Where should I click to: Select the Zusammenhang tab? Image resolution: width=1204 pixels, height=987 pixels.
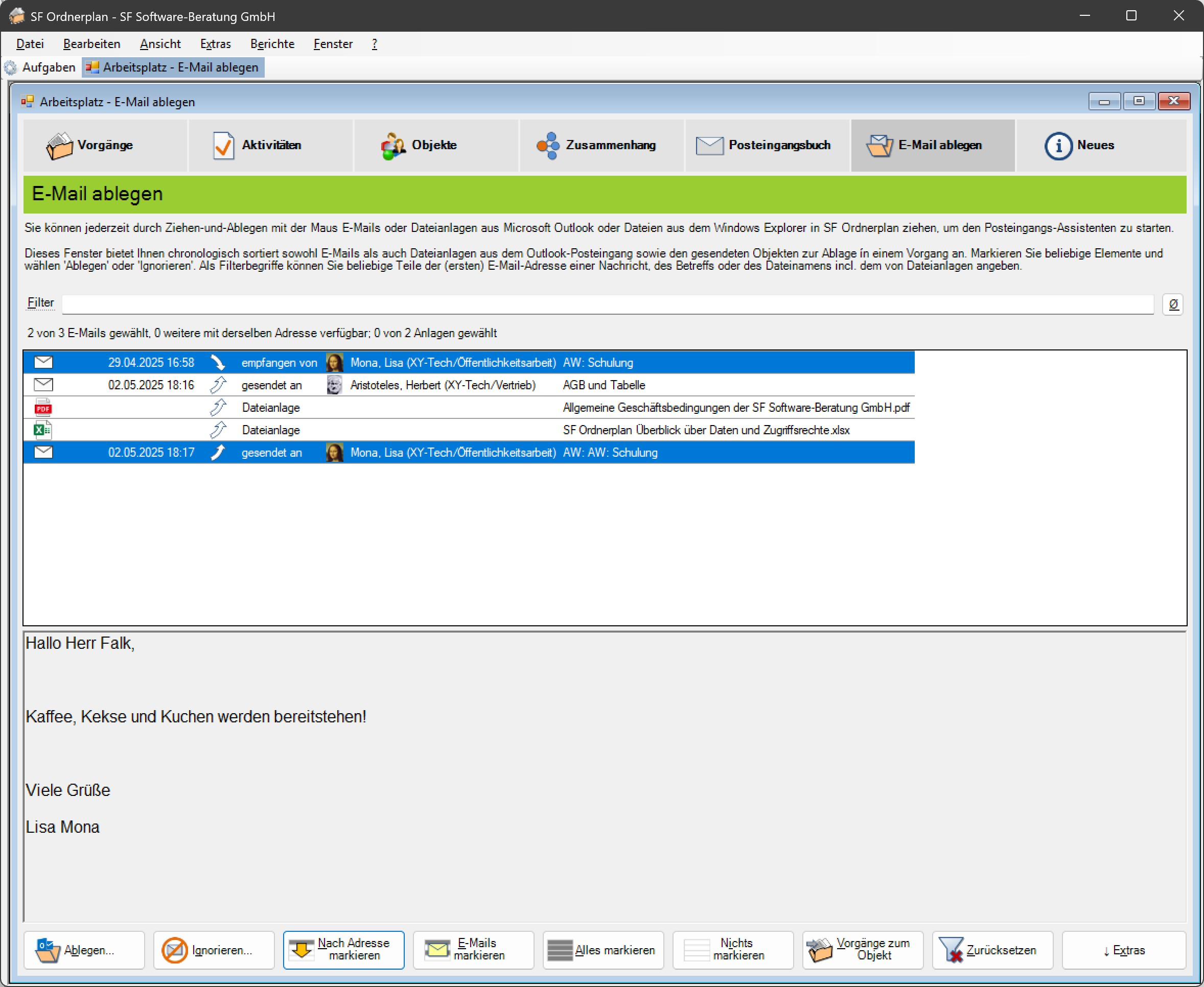tap(601, 146)
